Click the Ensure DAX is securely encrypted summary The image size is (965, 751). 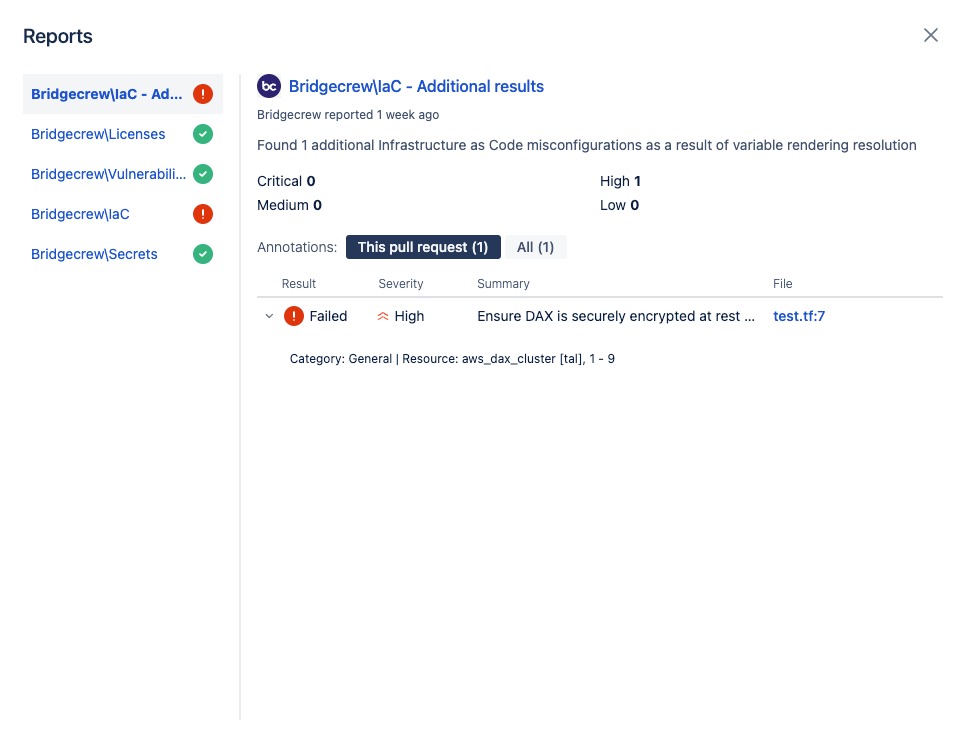pos(615,316)
